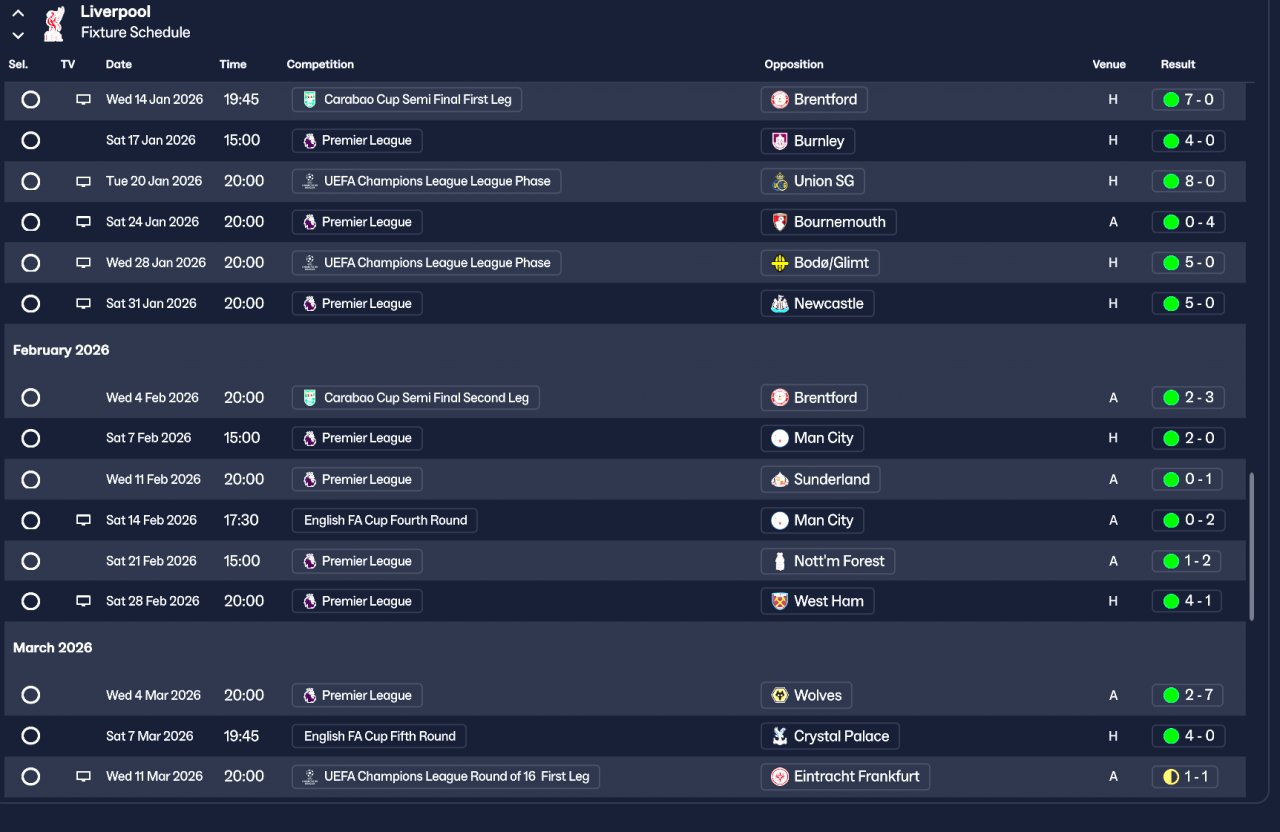This screenshot has height=832, width=1280.
Task: Click the Brentford badge in the 14 Jan row
Action: [x=780, y=100]
